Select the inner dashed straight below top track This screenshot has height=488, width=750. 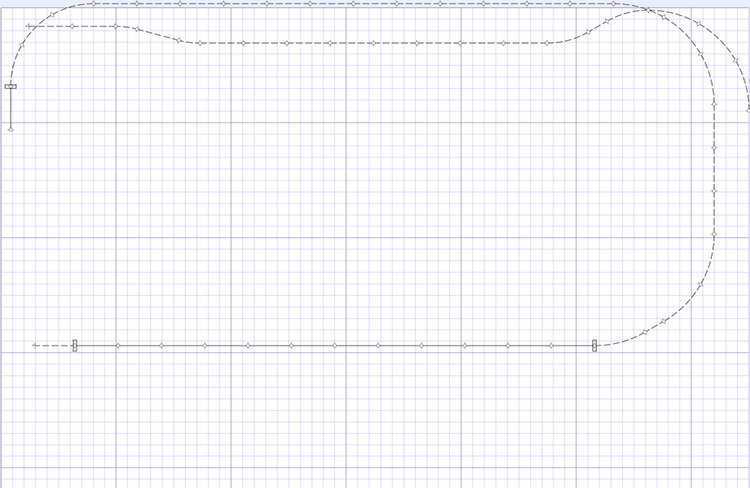pos(370,43)
